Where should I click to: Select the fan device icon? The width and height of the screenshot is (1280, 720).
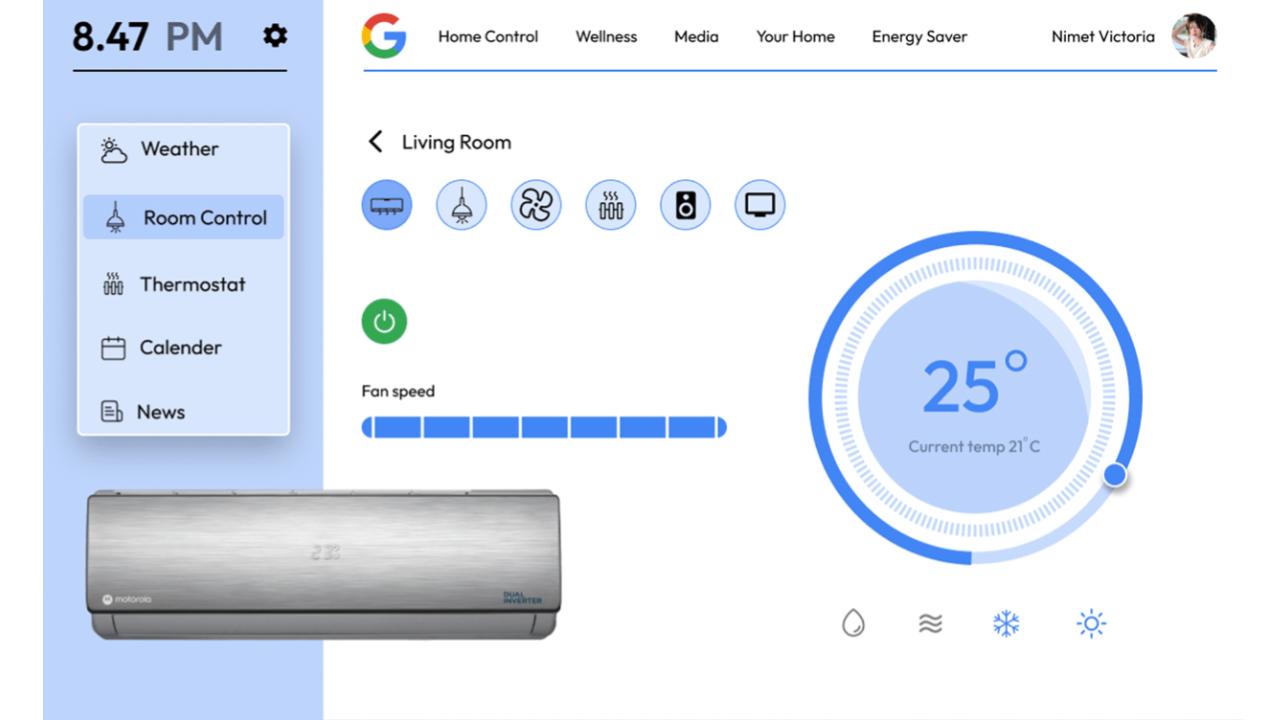pyautogui.click(x=536, y=206)
